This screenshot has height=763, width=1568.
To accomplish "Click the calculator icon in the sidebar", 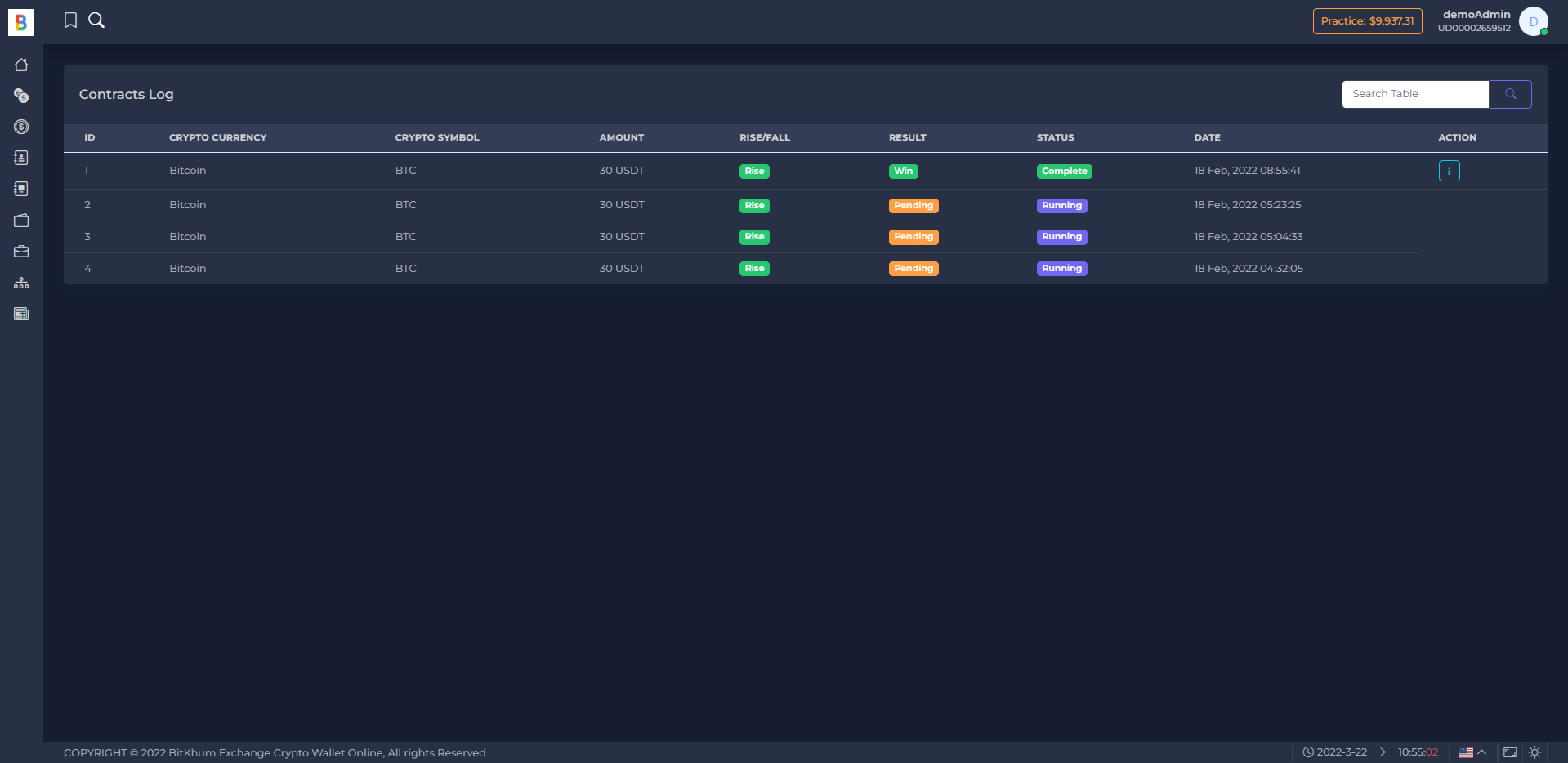I will tap(21, 314).
